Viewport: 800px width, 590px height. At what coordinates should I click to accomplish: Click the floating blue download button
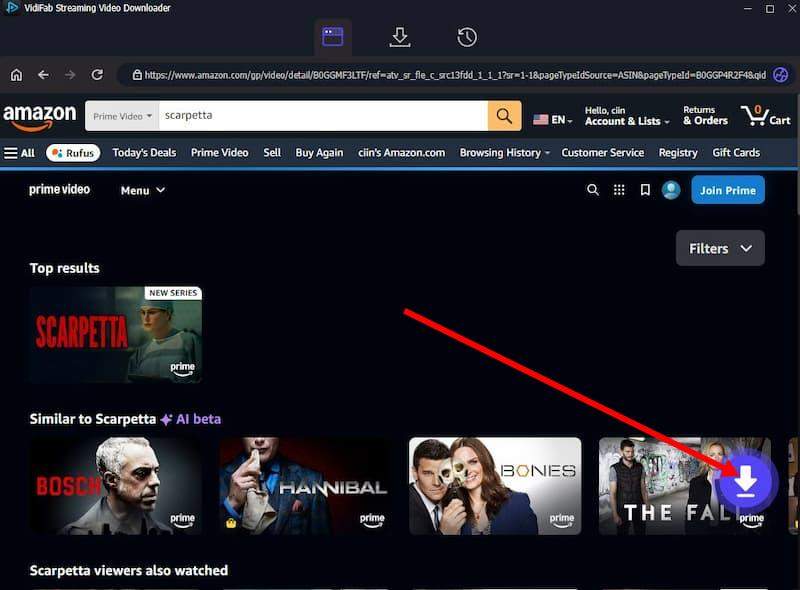tap(745, 482)
